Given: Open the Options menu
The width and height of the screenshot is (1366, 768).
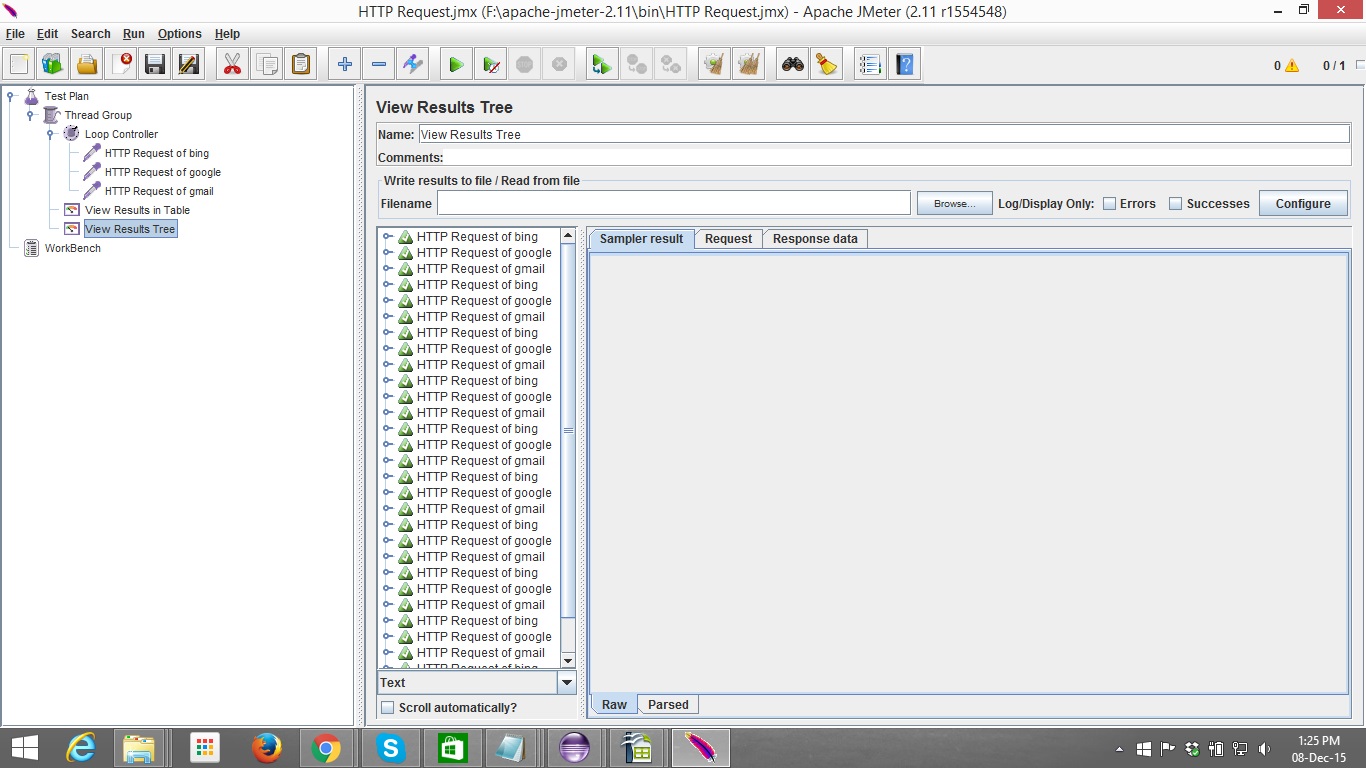Looking at the screenshot, I should (180, 34).
